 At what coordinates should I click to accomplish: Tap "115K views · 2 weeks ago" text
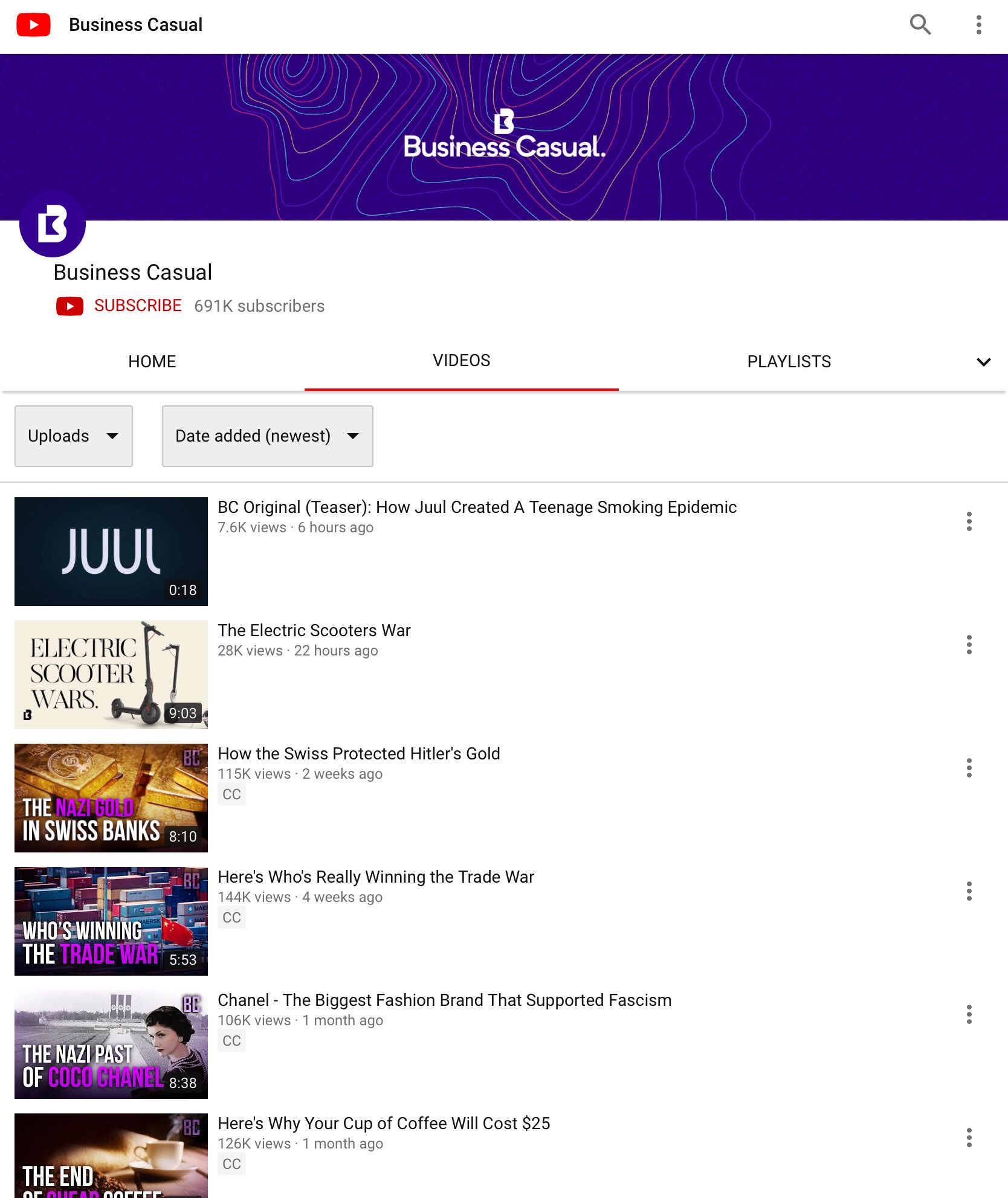[x=300, y=774]
